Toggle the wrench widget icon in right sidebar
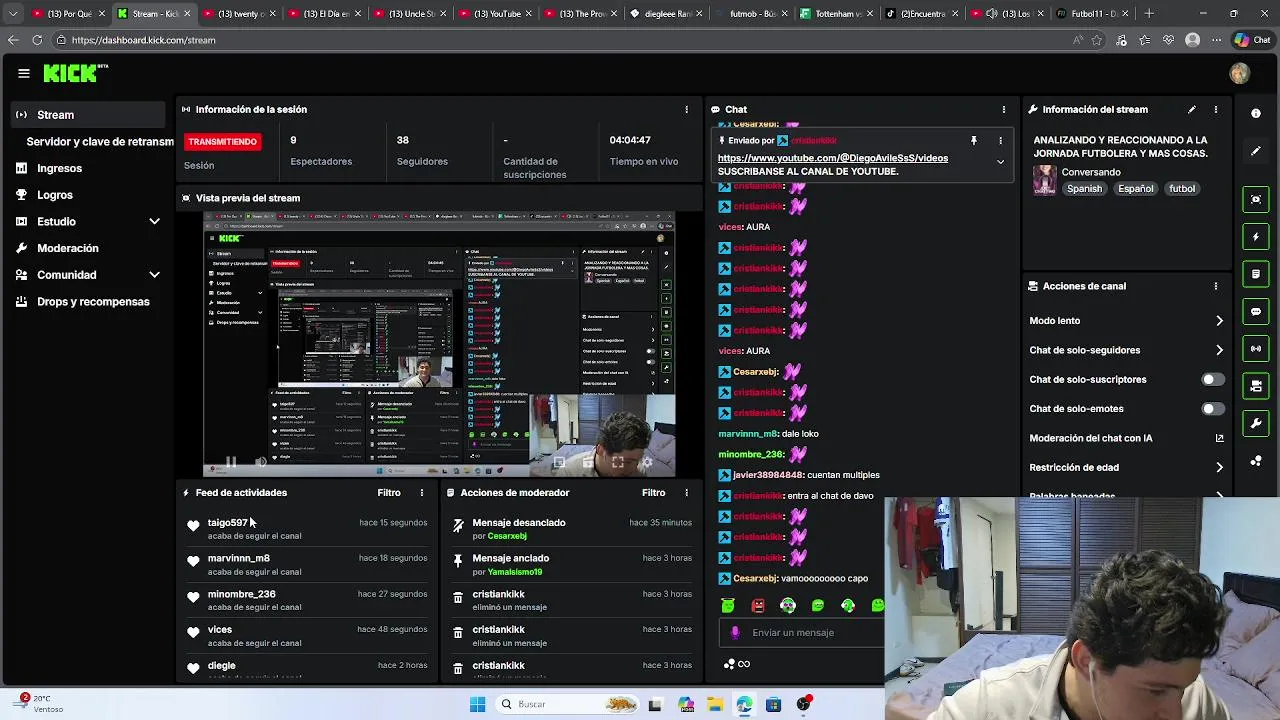The width and height of the screenshot is (1280, 720). (1256, 423)
